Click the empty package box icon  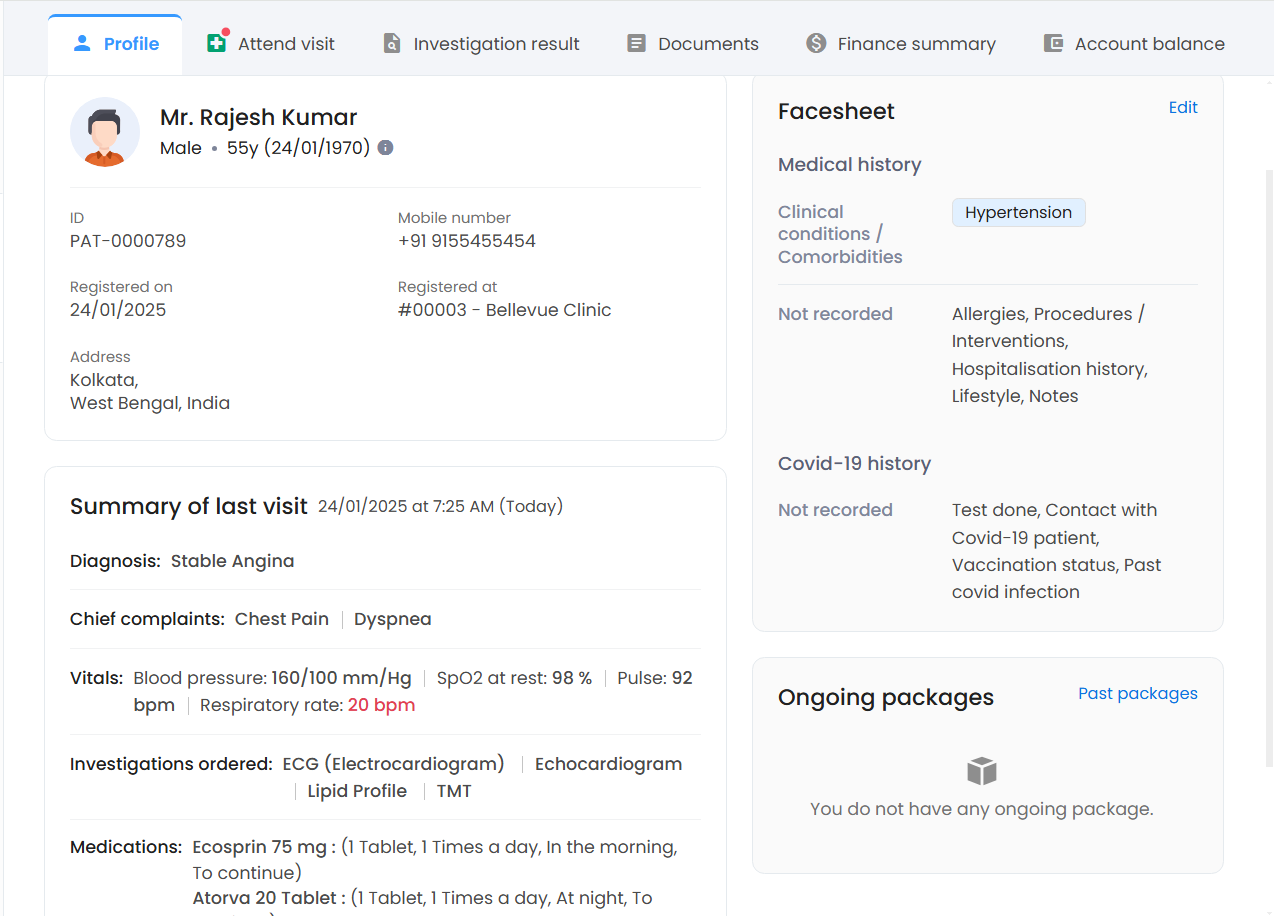click(982, 771)
